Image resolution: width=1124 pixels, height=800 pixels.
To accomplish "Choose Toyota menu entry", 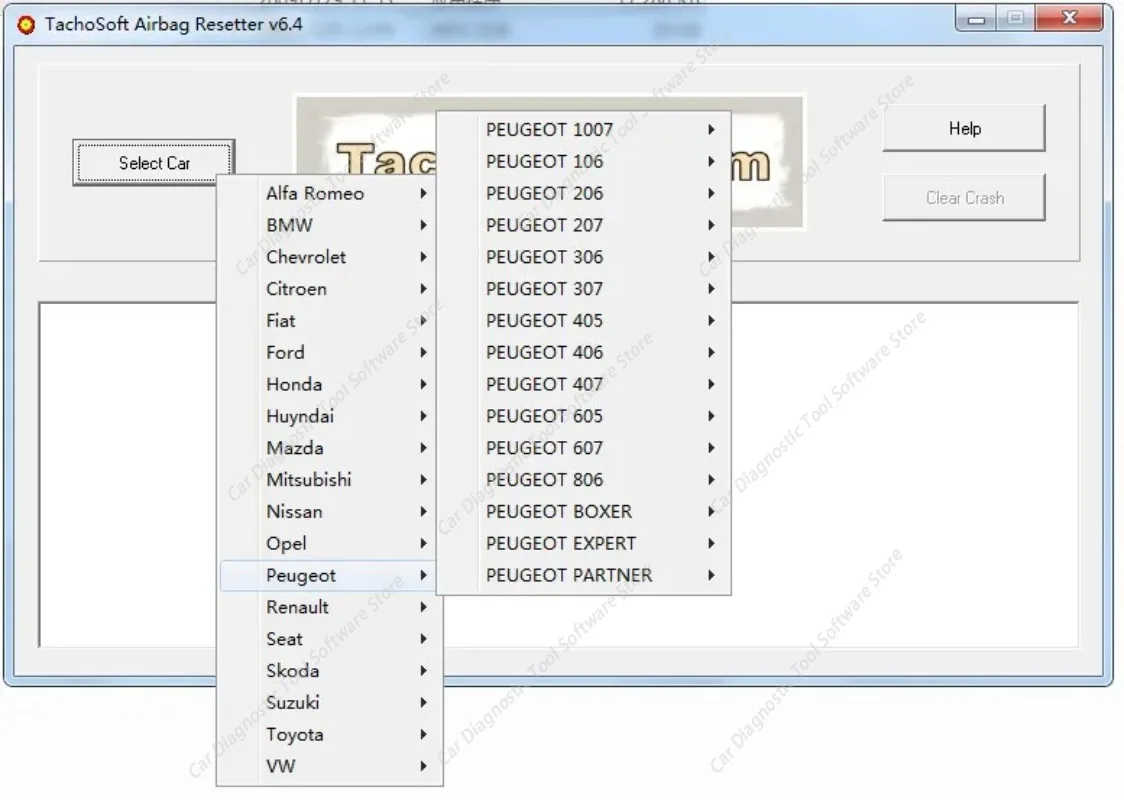I will pos(328,734).
